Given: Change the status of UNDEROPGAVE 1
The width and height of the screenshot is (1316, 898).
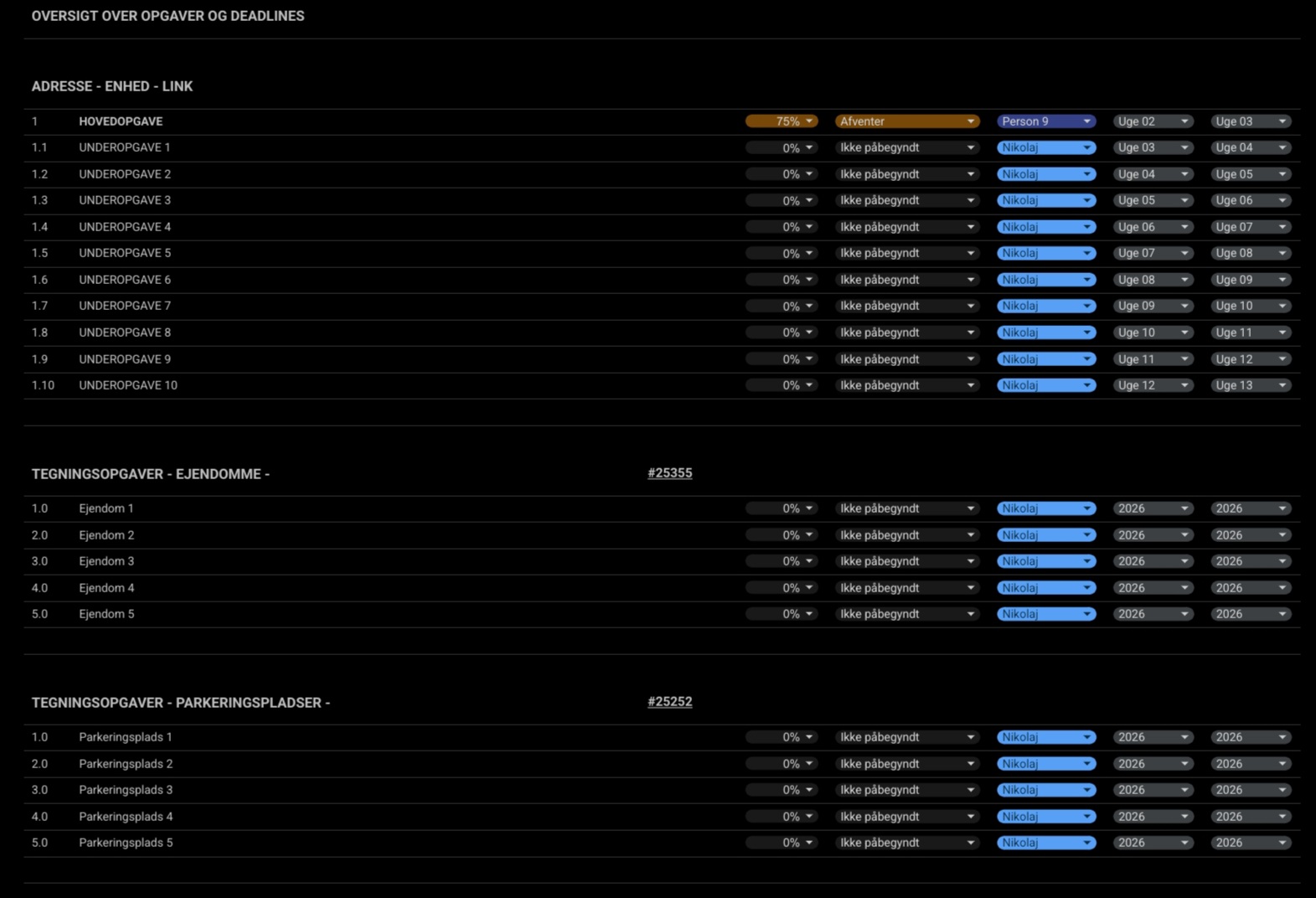Looking at the screenshot, I should (x=907, y=147).
